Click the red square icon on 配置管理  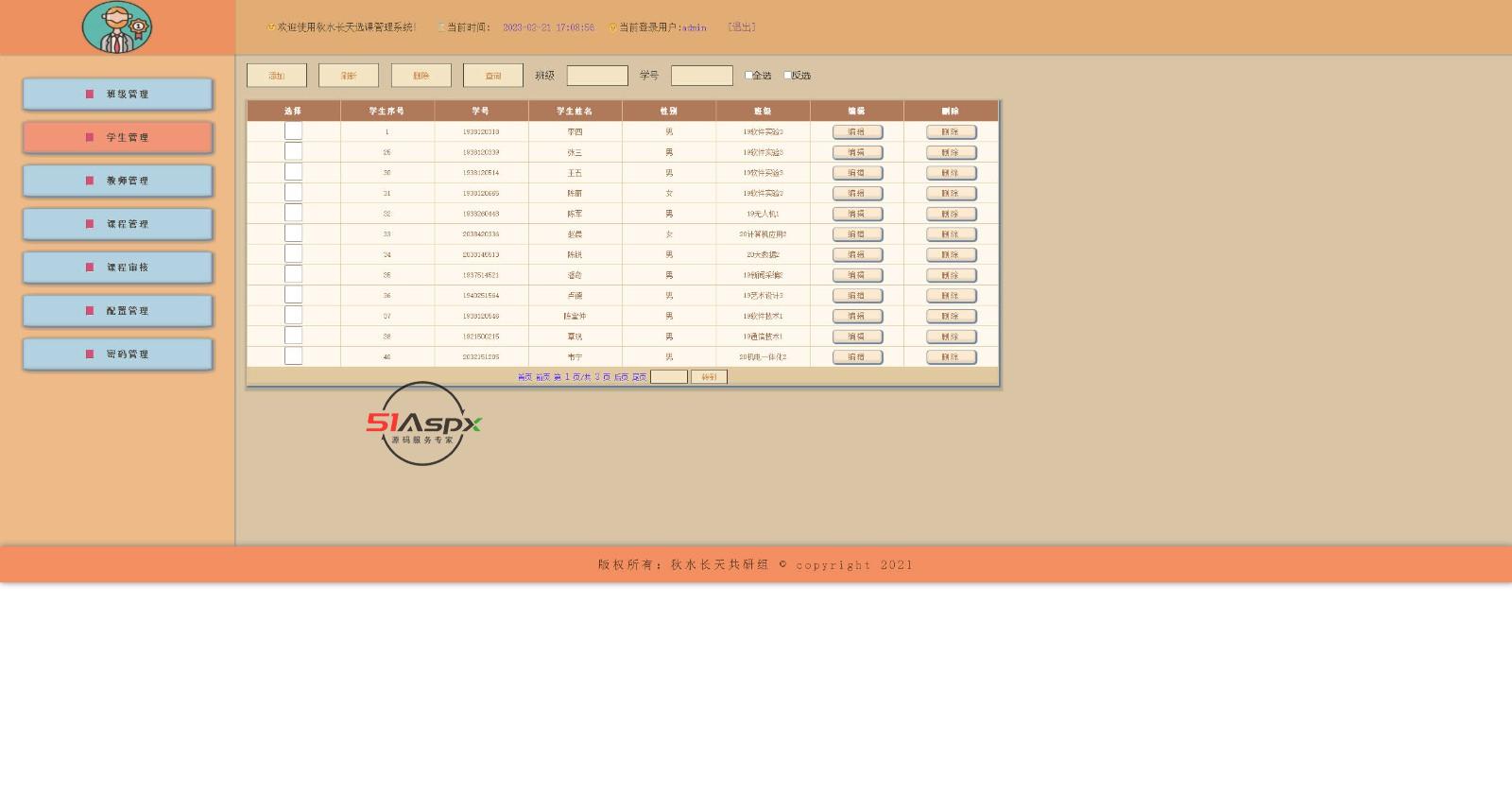point(90,311)
